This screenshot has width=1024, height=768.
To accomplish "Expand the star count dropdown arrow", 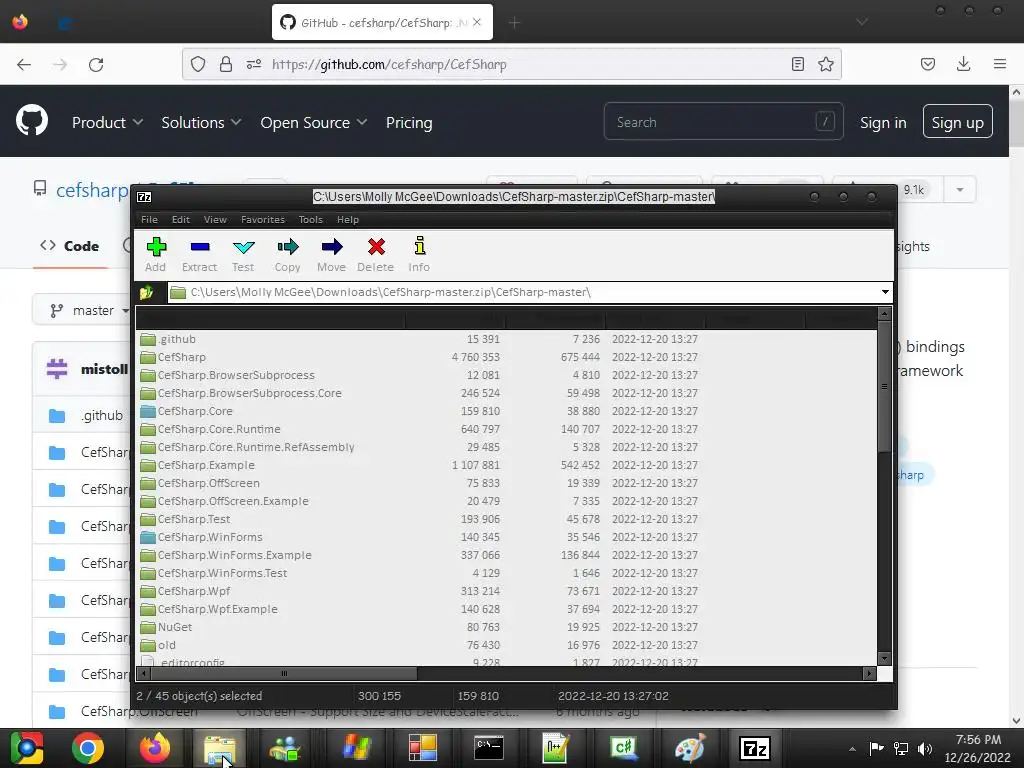I will tap(959, 189).
